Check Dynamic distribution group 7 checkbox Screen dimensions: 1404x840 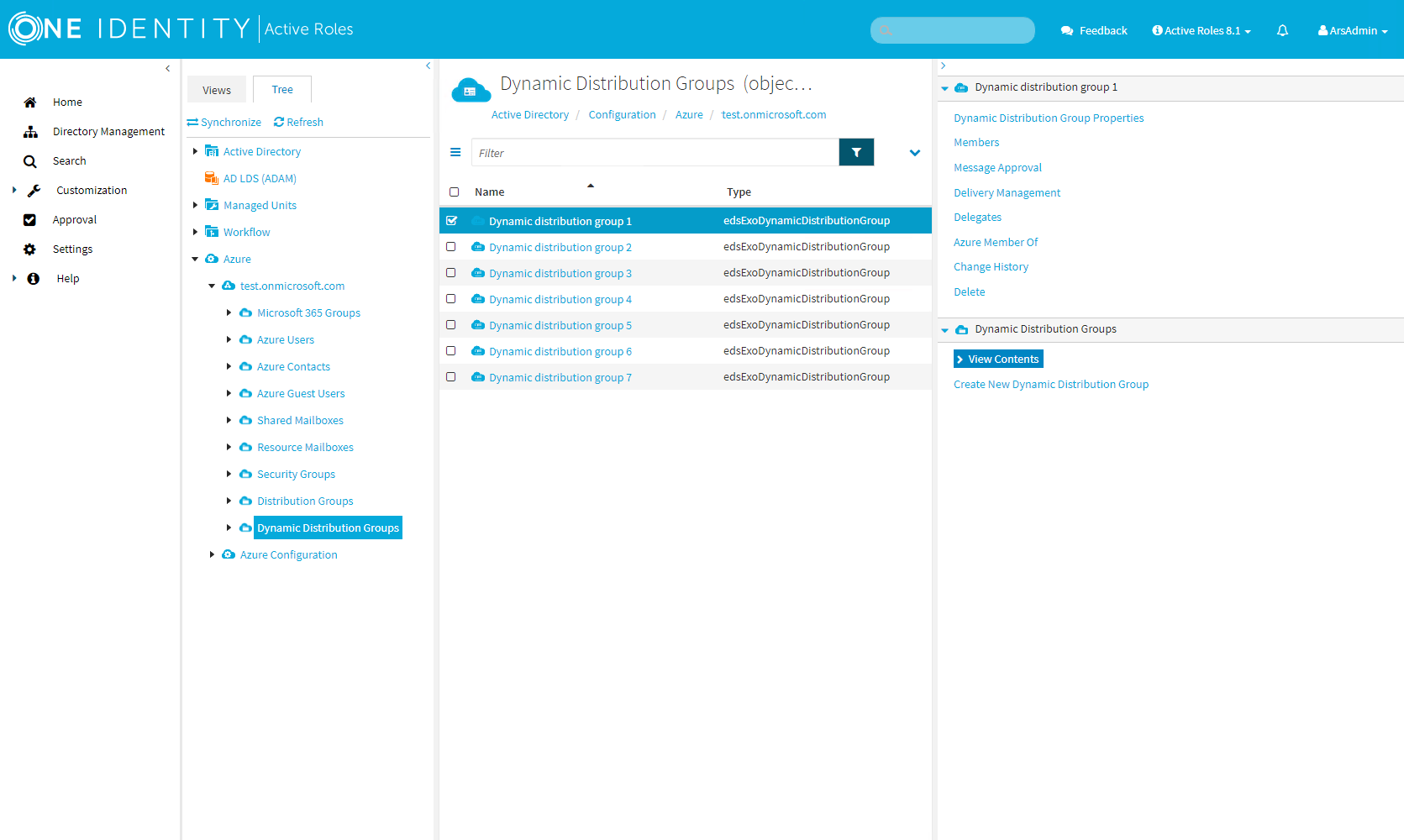coord(451,377)
